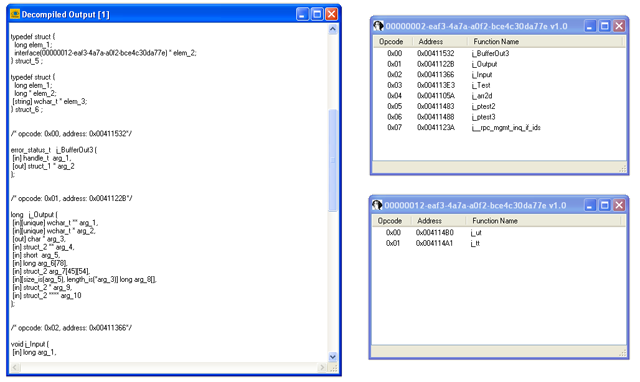Click the Decompiled Output window title icon
Viewport: 640px width, 382px height.
[x=15, y=14]
